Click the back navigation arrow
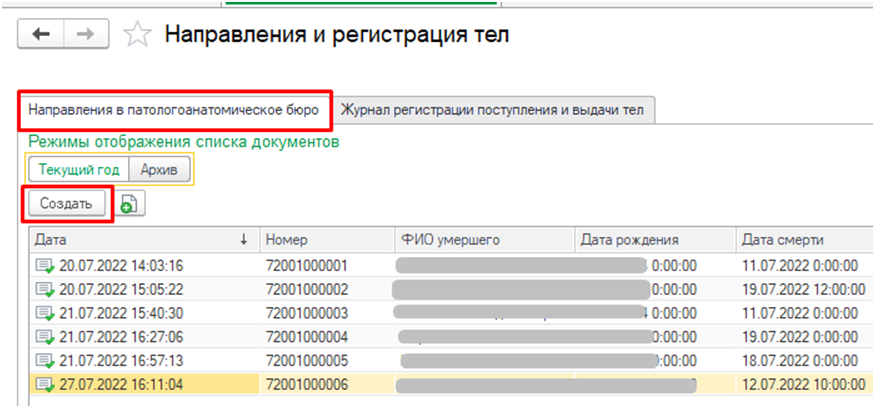 click(42, 34)
